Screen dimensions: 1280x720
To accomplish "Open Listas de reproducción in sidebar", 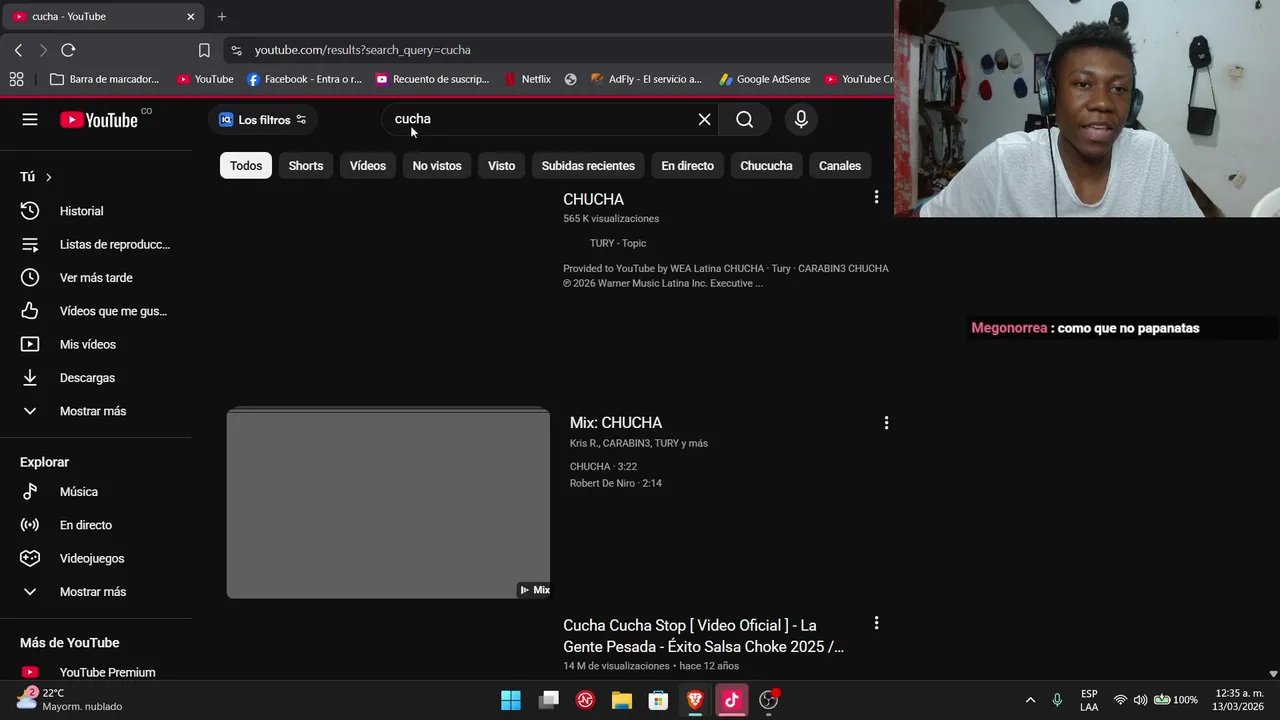I will click(x=96, y=244).
